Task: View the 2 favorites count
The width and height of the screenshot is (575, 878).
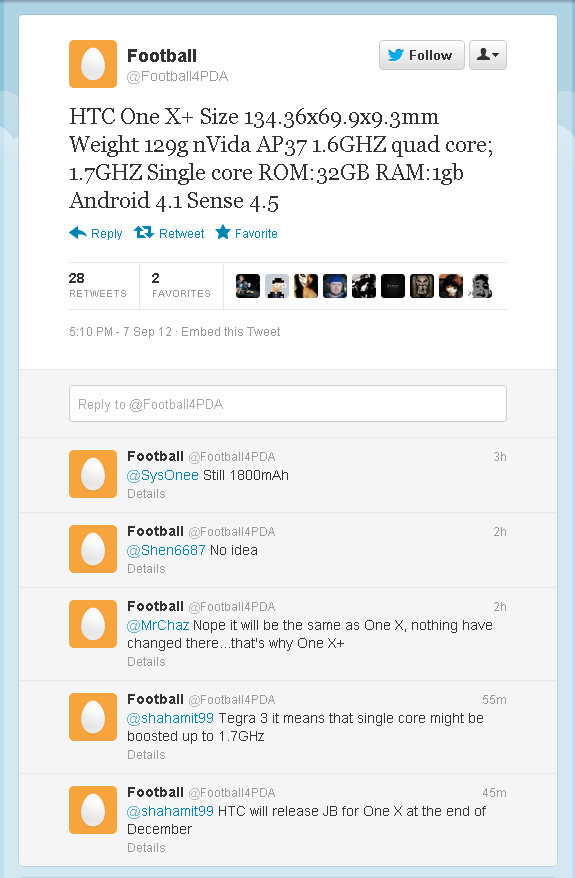Action: pyautogui.click(x=181, y=285)
